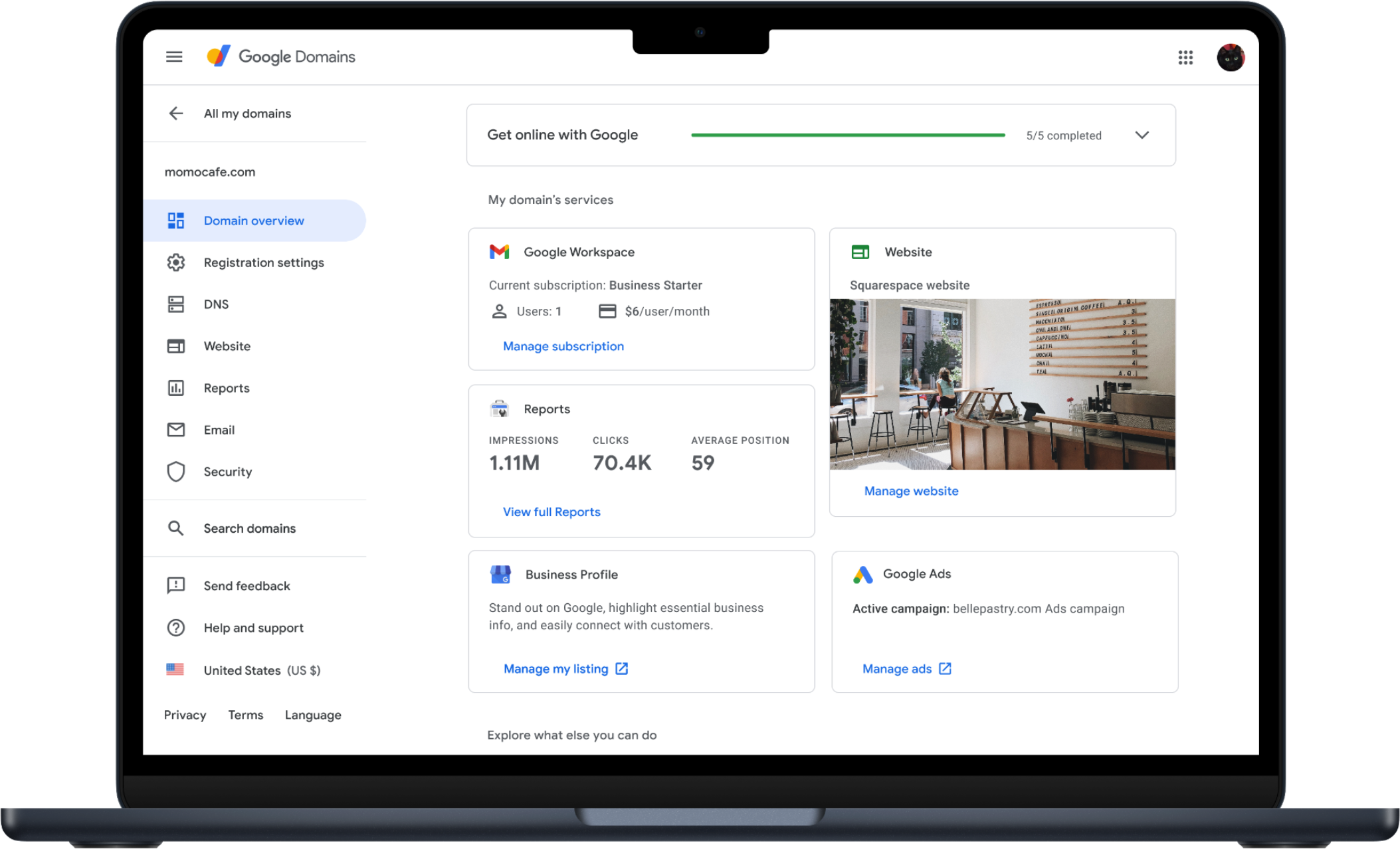Click the average position 59 value
This screenshot has width=1400, height=849.
pyautogui.click(x=703, y=463)
